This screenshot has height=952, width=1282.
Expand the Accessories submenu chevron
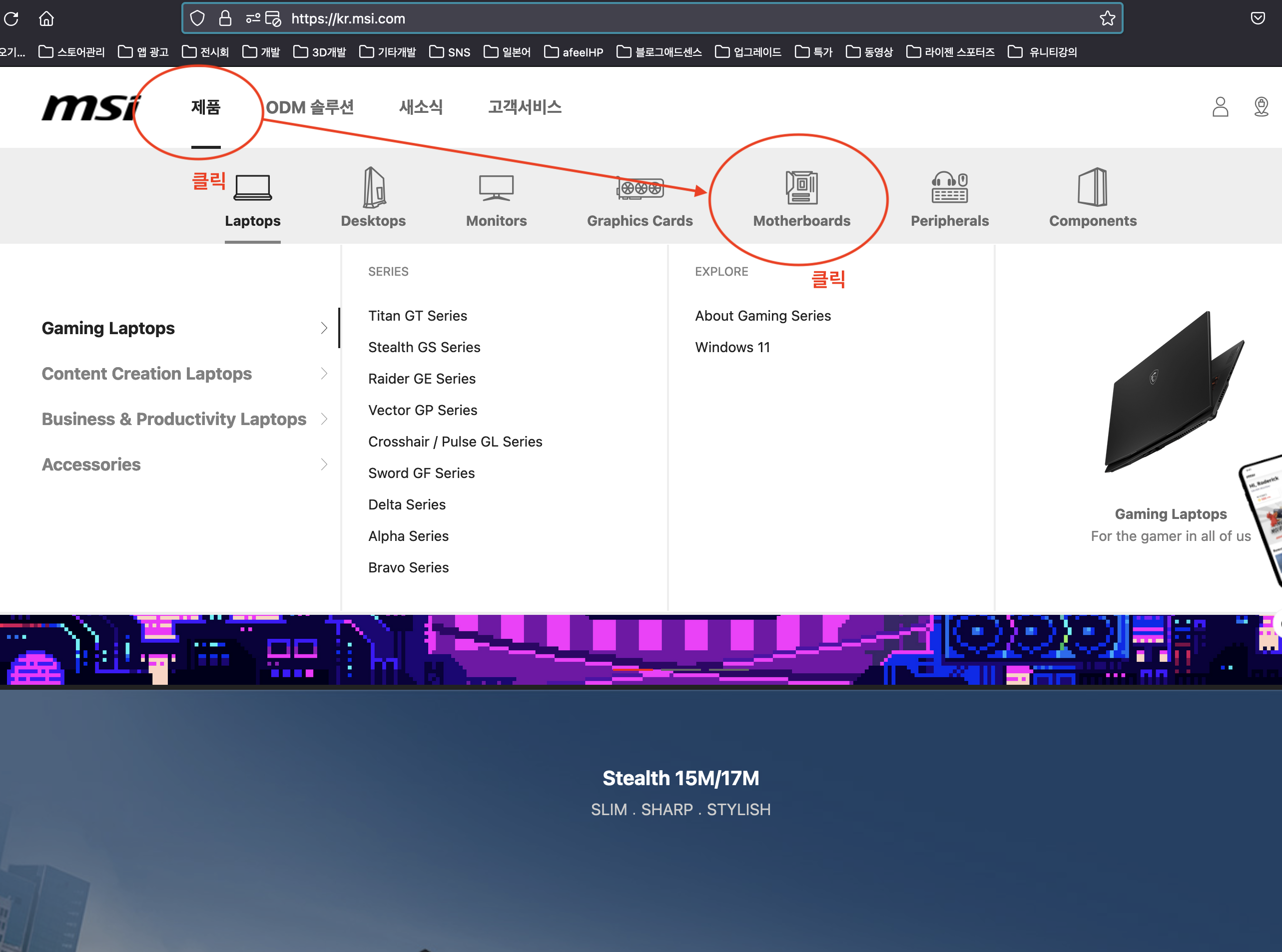click(324, 465)
